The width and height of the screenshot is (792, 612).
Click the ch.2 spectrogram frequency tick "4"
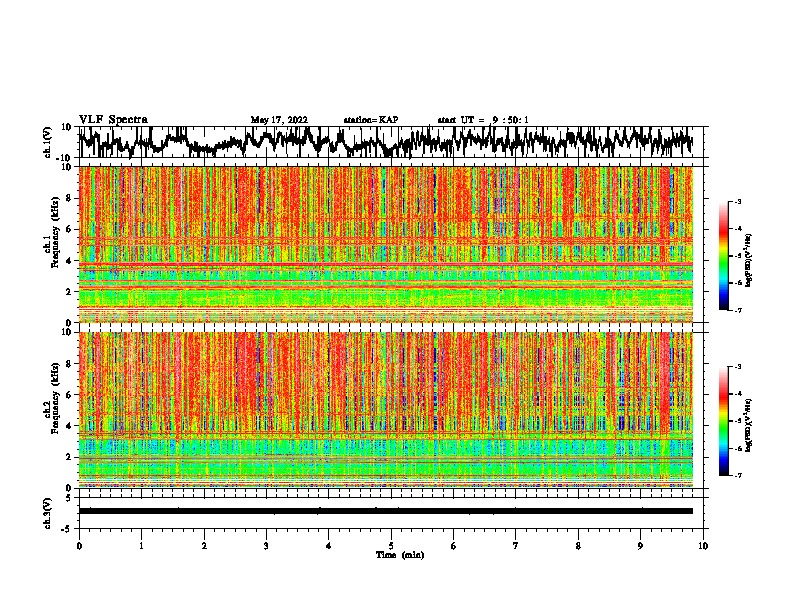click(69, 426)
